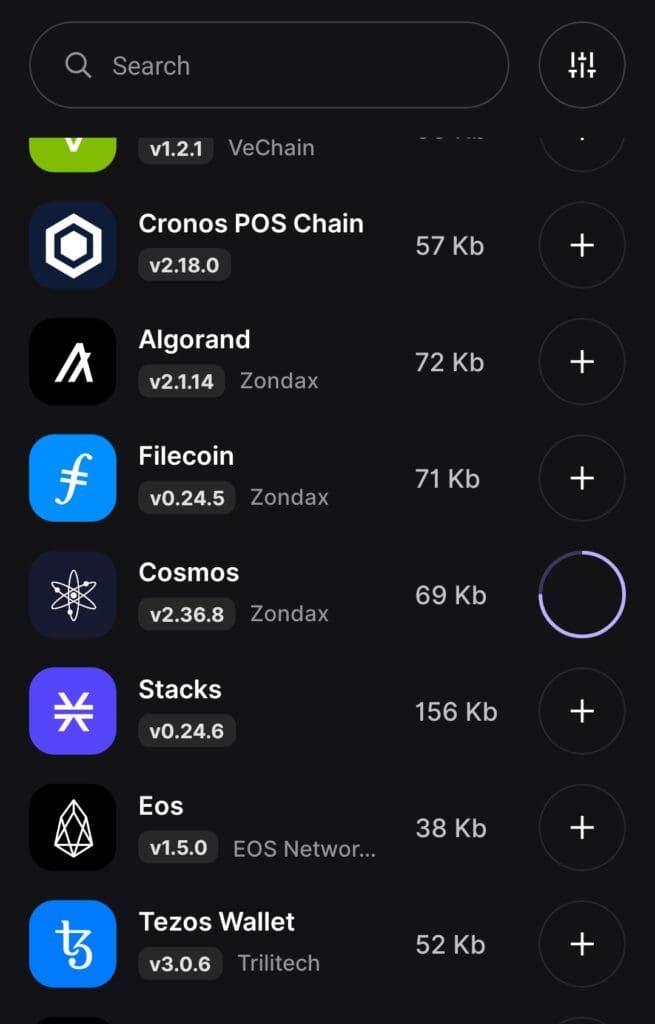Install the Cronos POS Chain app

(582, 245)
